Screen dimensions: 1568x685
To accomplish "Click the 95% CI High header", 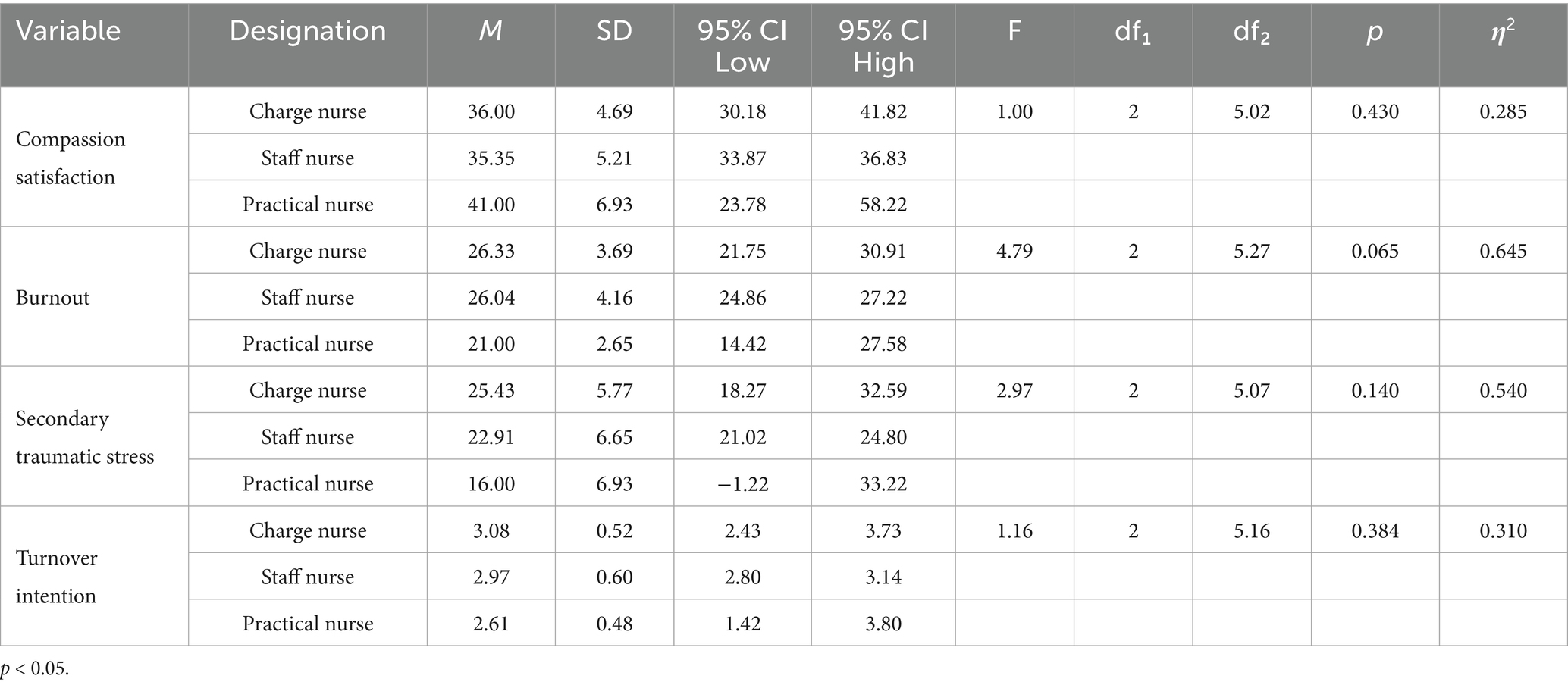I will [883, 45].
